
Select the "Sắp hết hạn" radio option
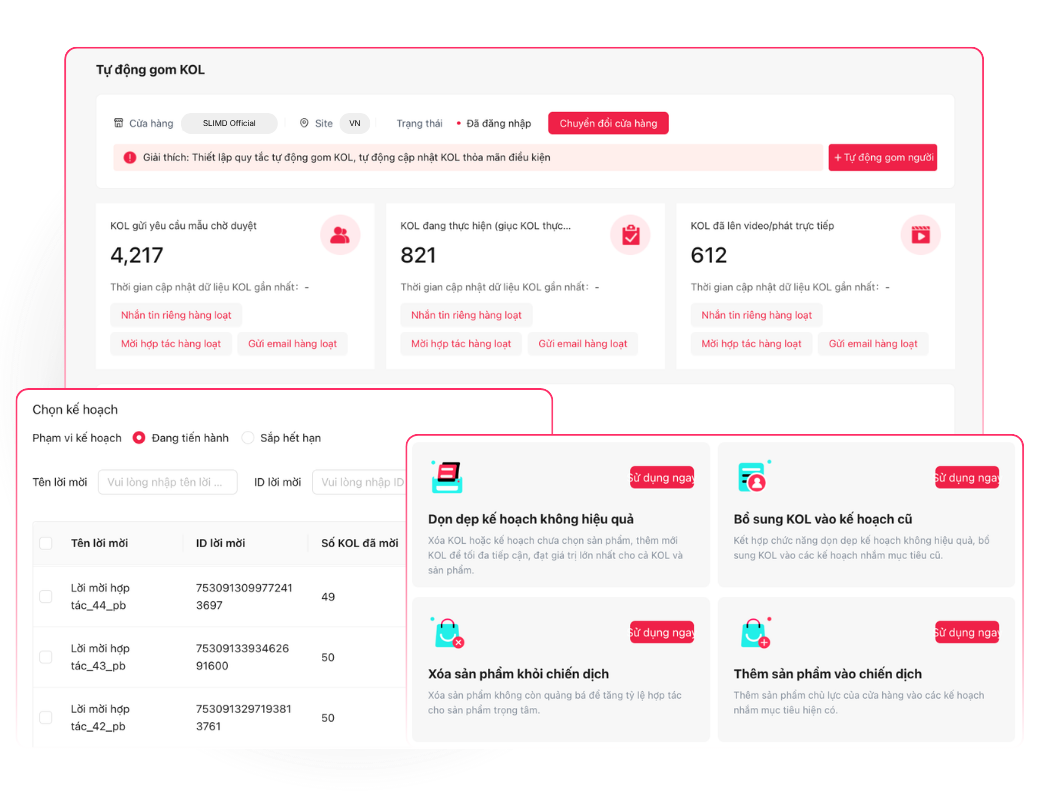tap(248, 438)
